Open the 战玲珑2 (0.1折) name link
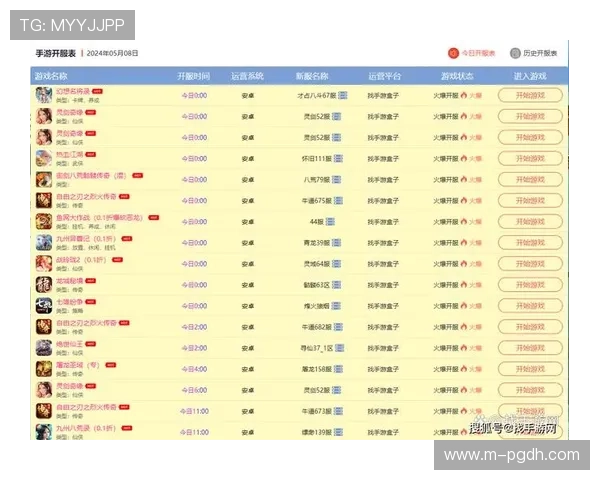Viewport: 600px width, 480px height. tap(81, 260)
